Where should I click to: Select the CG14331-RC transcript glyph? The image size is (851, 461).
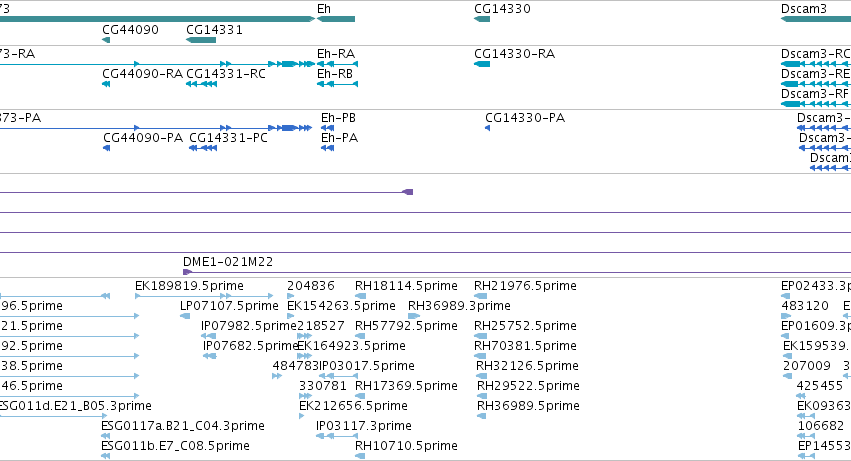click(x=201, y=84)
